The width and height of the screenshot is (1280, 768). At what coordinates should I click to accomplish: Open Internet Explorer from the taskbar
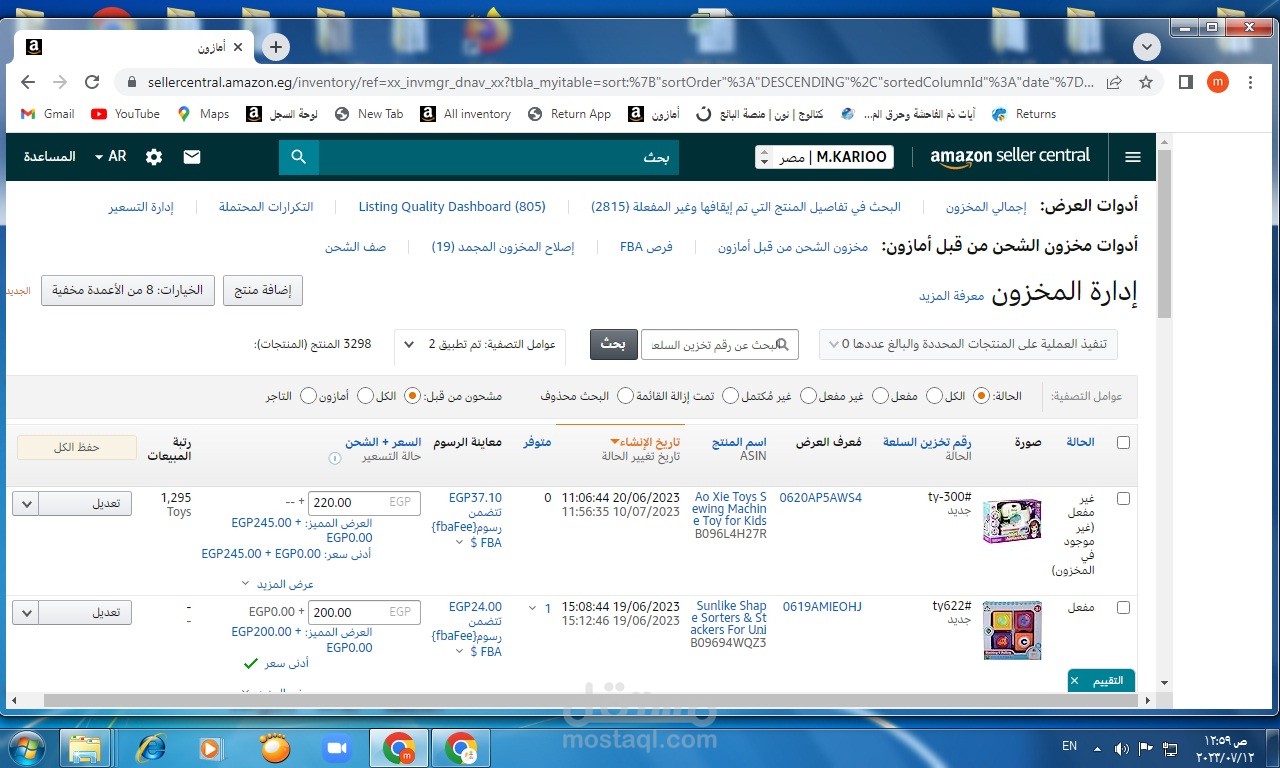pos(151,747)
